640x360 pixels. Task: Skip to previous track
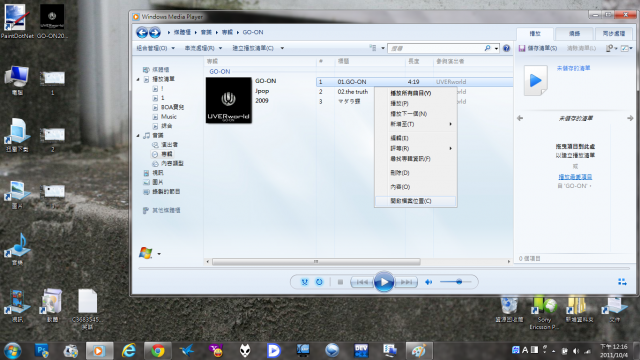(362, 282)
